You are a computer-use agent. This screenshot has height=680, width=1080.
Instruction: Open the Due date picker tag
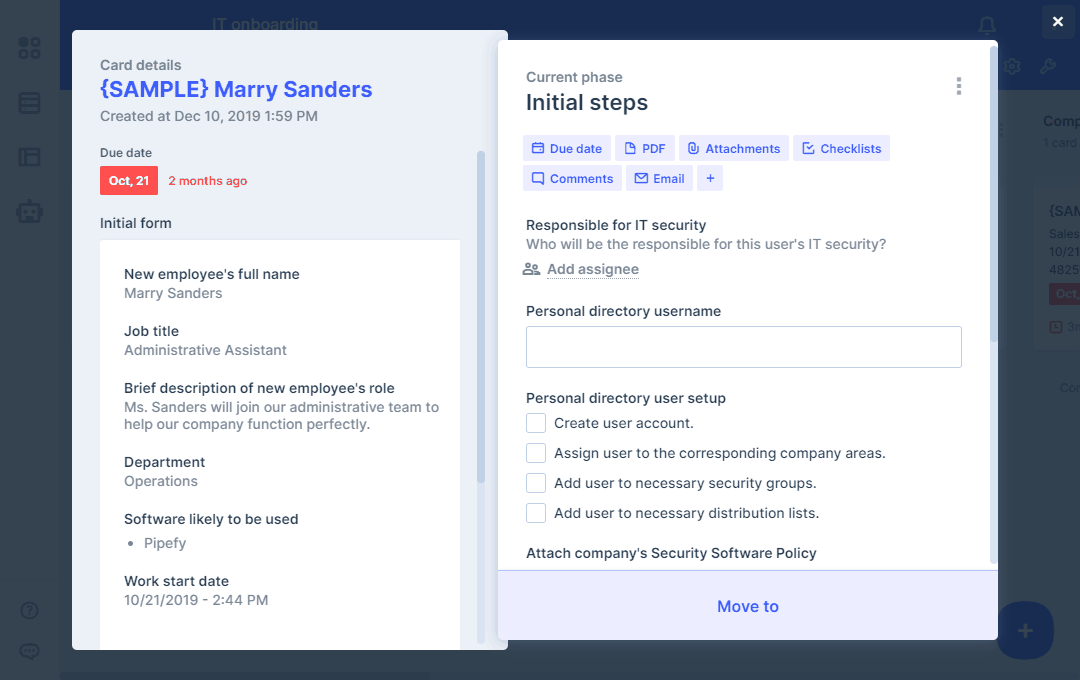(566, 148)
